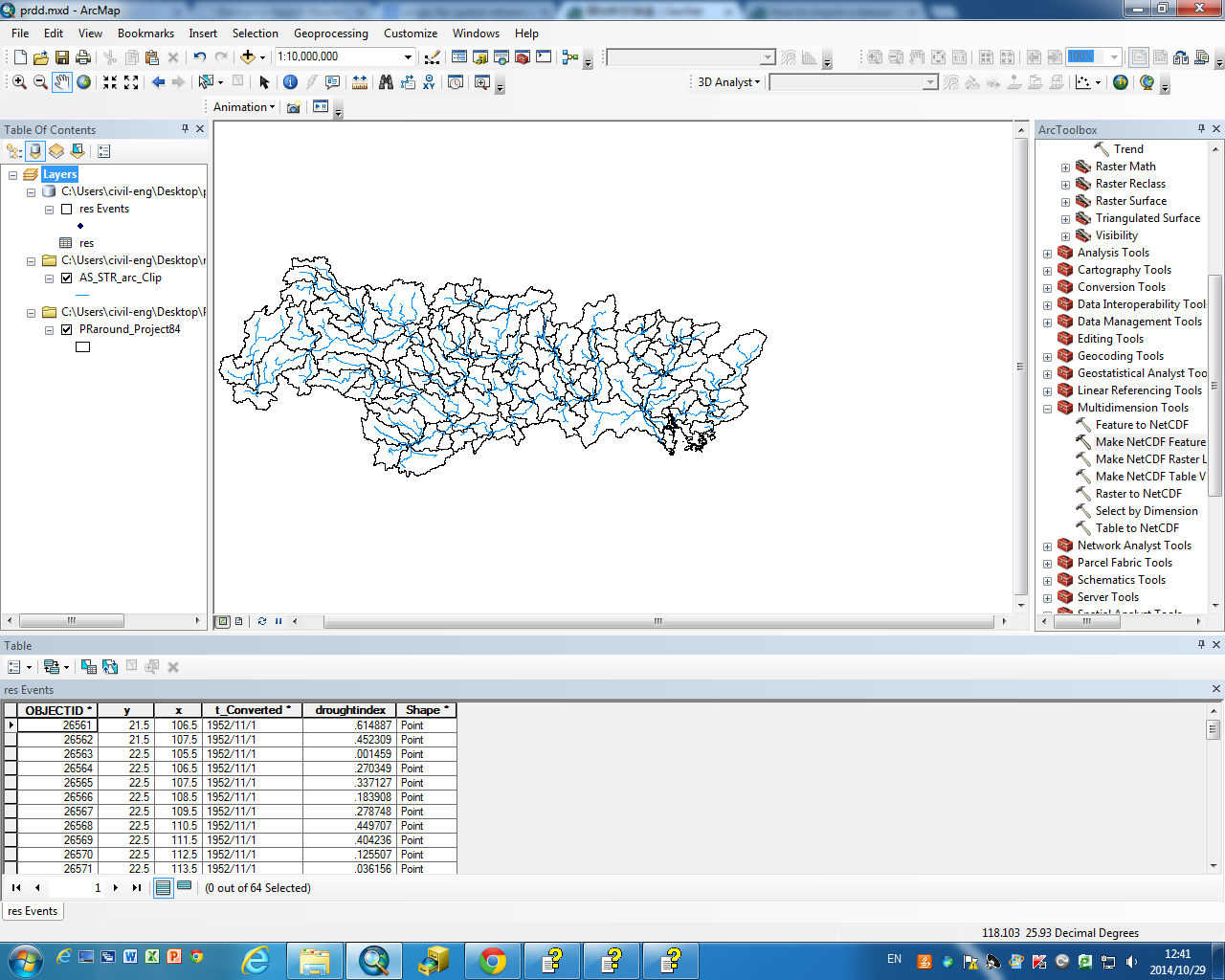Open the Time Slider window

[456, 82]
